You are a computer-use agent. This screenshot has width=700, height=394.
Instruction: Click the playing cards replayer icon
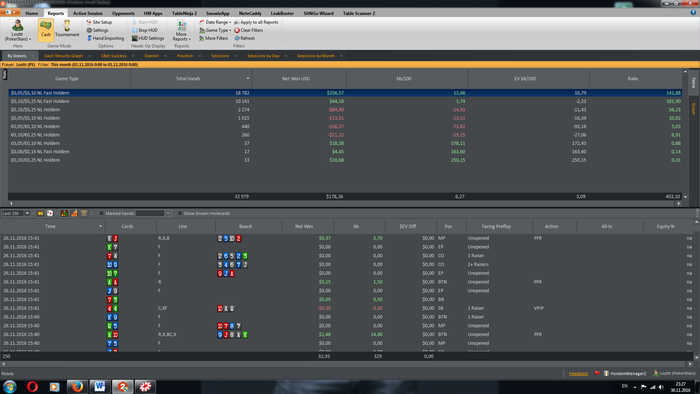[50, 213]
